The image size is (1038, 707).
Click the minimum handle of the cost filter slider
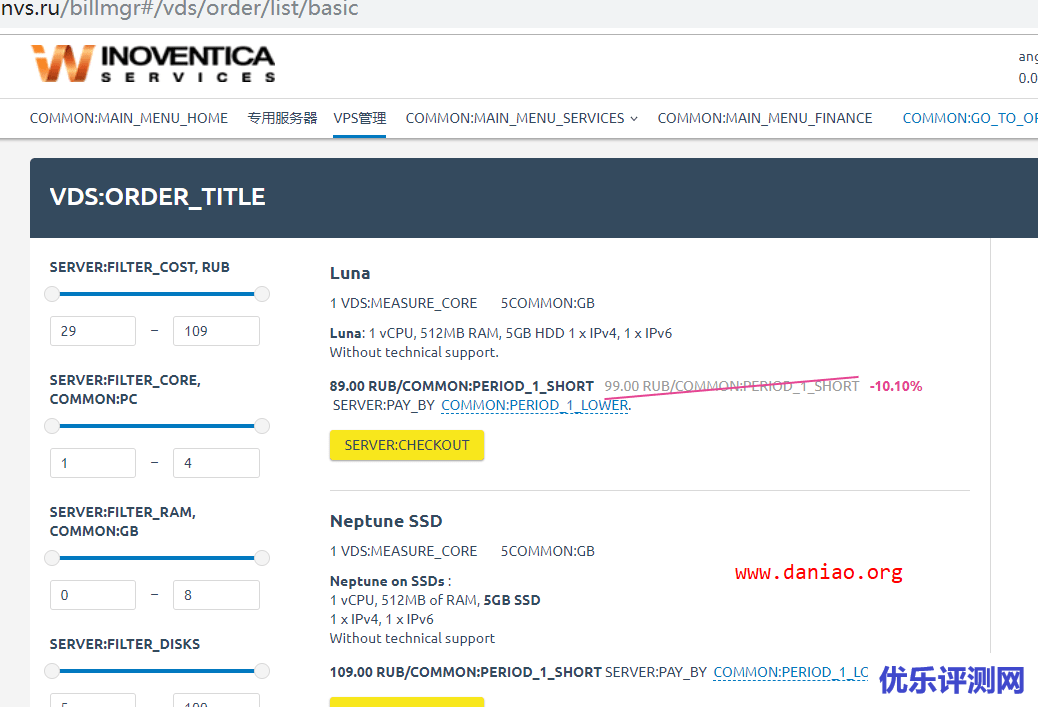coord(52,294)
